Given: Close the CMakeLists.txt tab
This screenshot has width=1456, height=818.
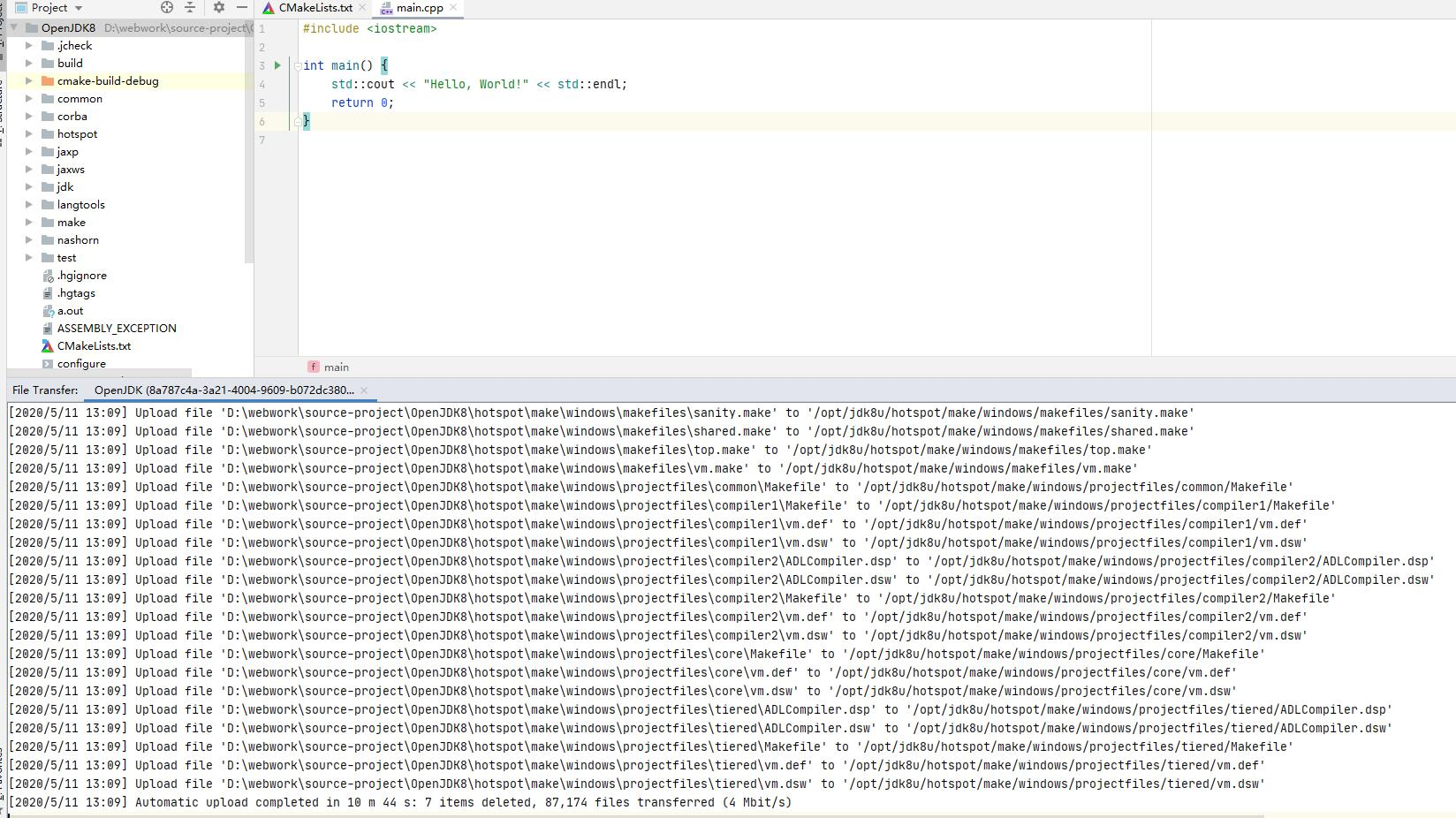Looking at the screenshot, I should point(362,7).
